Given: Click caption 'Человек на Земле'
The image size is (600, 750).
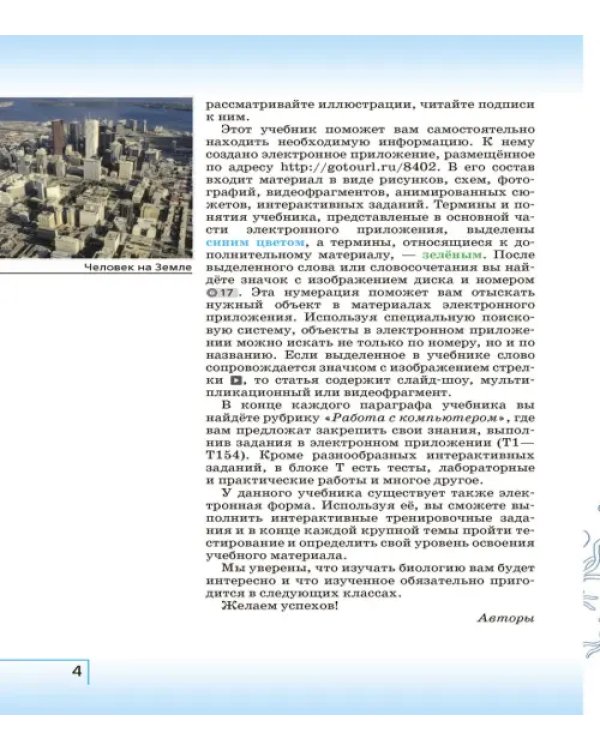Looking at the screenshot, I should tap(138, 267).
